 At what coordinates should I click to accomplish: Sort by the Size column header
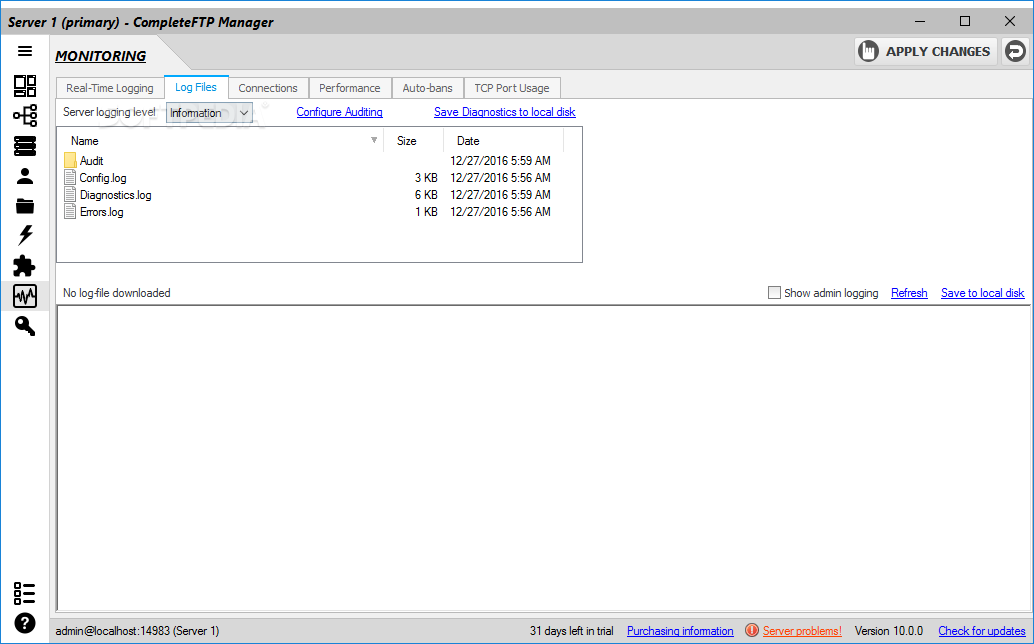pos(413,140)
